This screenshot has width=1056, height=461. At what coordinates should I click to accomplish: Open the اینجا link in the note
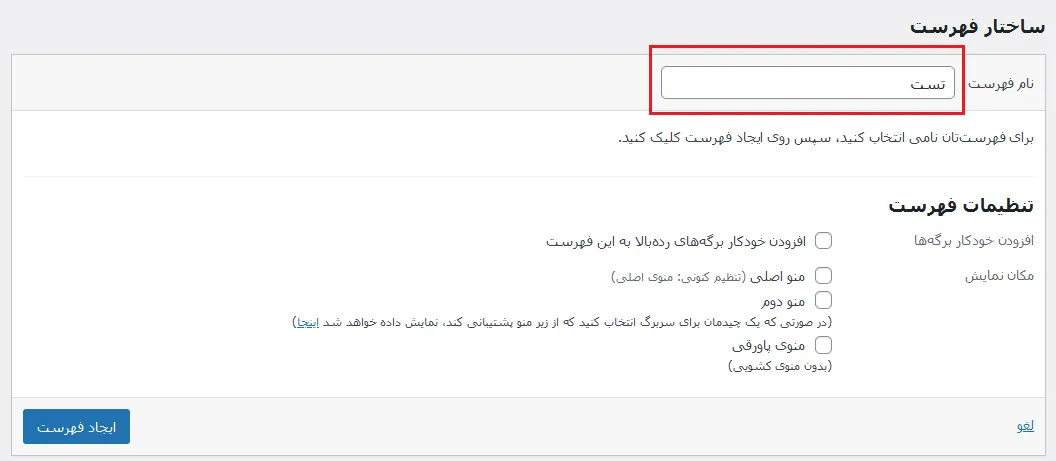click(x=307, y=322)
